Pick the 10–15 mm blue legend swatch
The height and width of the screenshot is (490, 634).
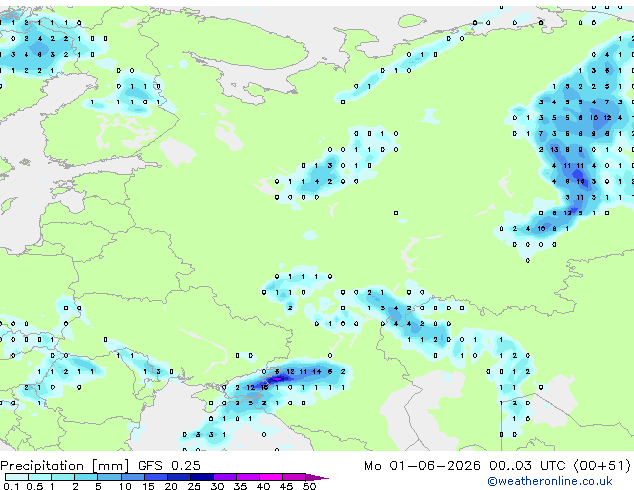click(x=133, y=477)
